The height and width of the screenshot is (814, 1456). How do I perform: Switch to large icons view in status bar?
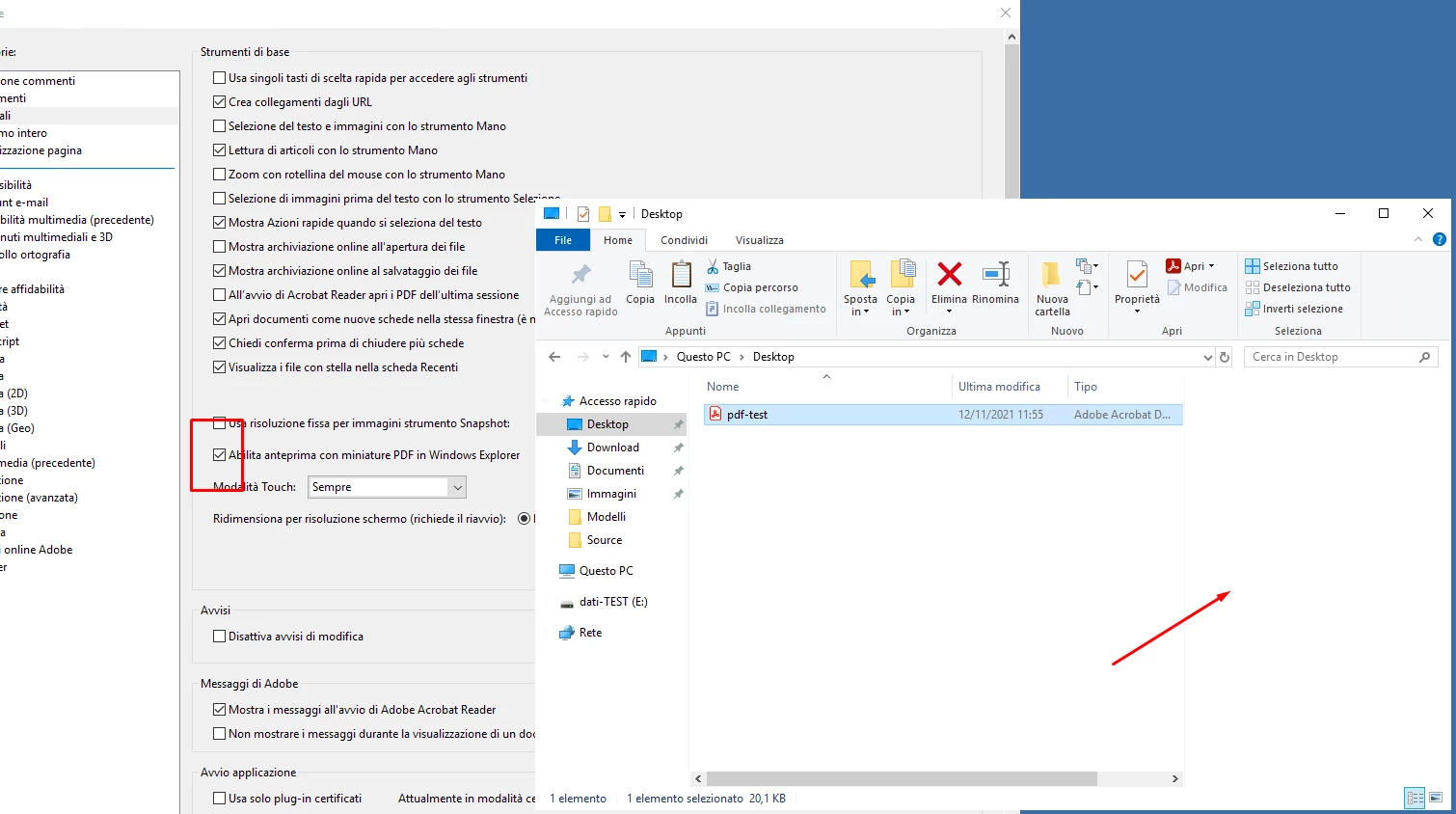tap(1436, 798)
